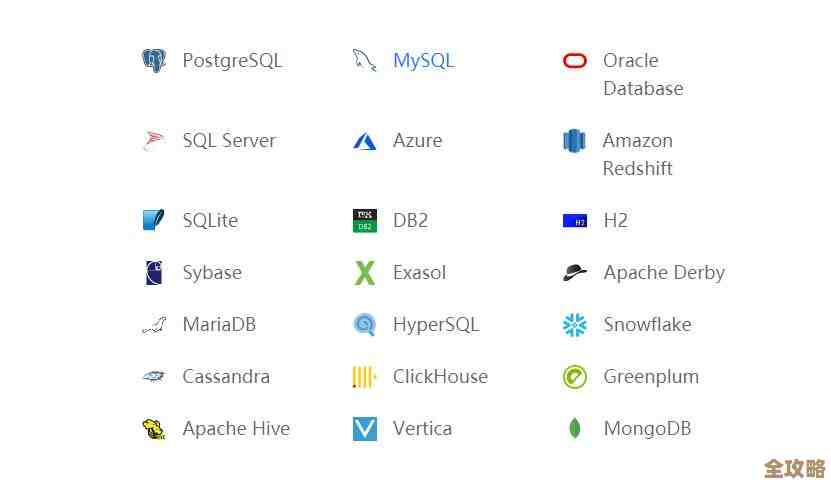Click the Vertica text label
The height and width of the screenshot is (487, 831).
click(422, 429)
